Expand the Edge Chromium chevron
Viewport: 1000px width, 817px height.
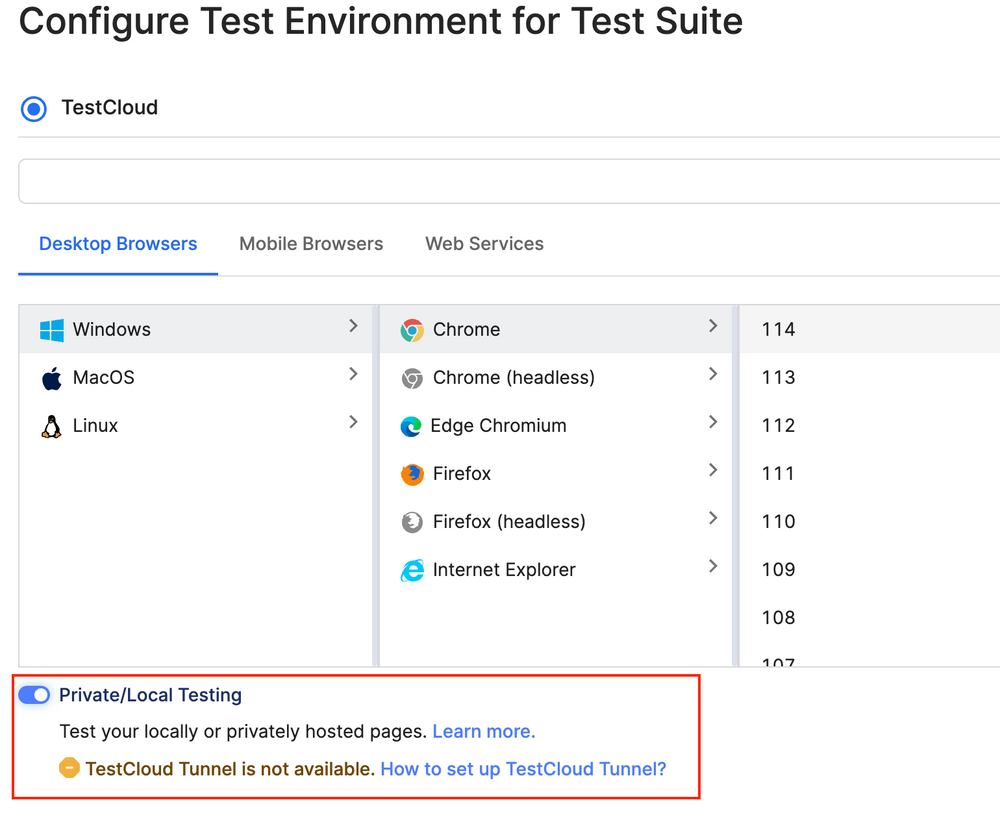[x=713, y=425]
